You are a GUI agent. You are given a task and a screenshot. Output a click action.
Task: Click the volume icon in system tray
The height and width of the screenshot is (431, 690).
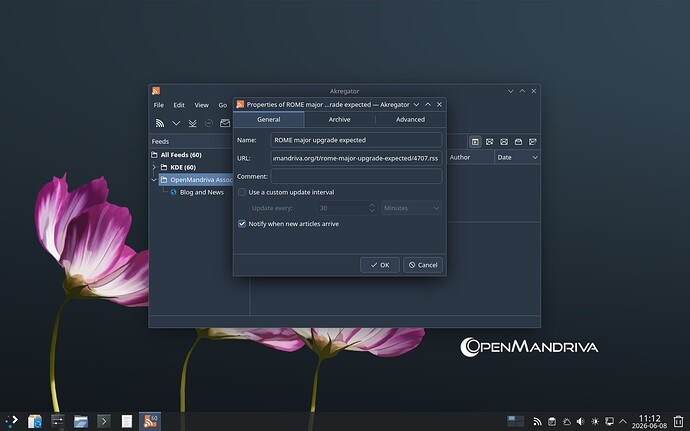click(580, 422)
